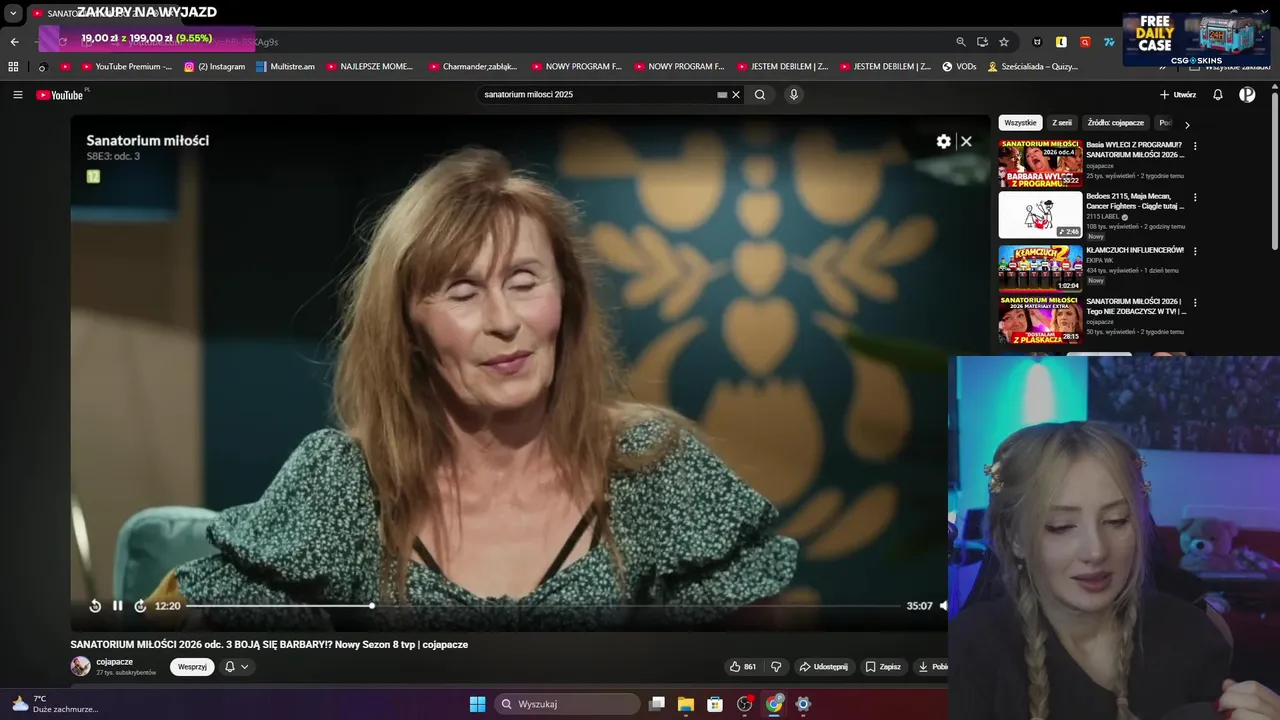The width and height of the screenshot is (1280, 720).
Task: Open the YouTube Premium bookmark
Action: click(x=126, y=67)
